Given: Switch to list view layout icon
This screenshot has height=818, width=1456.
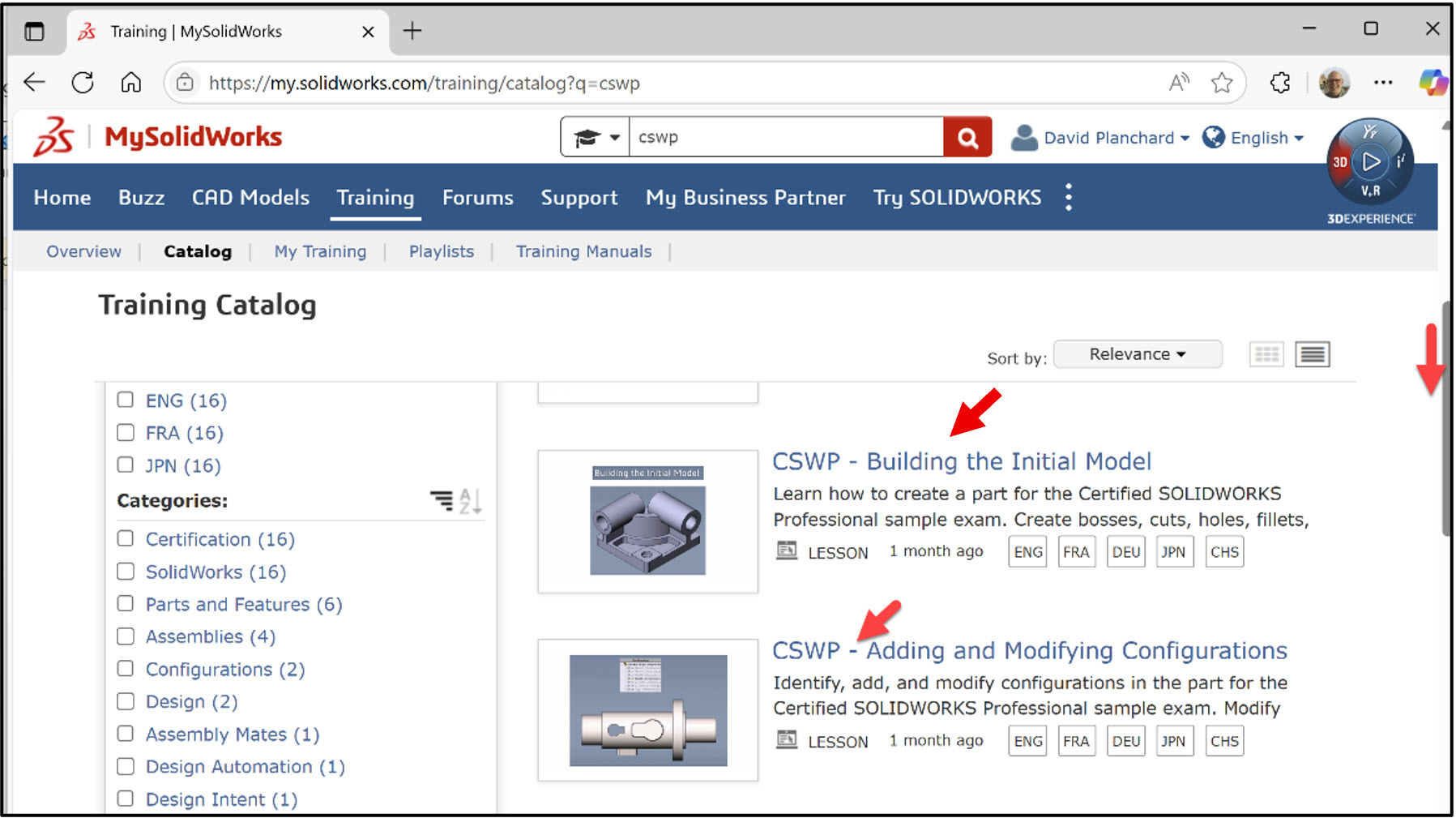Looking at the screenshot, I should point(1313,354).
